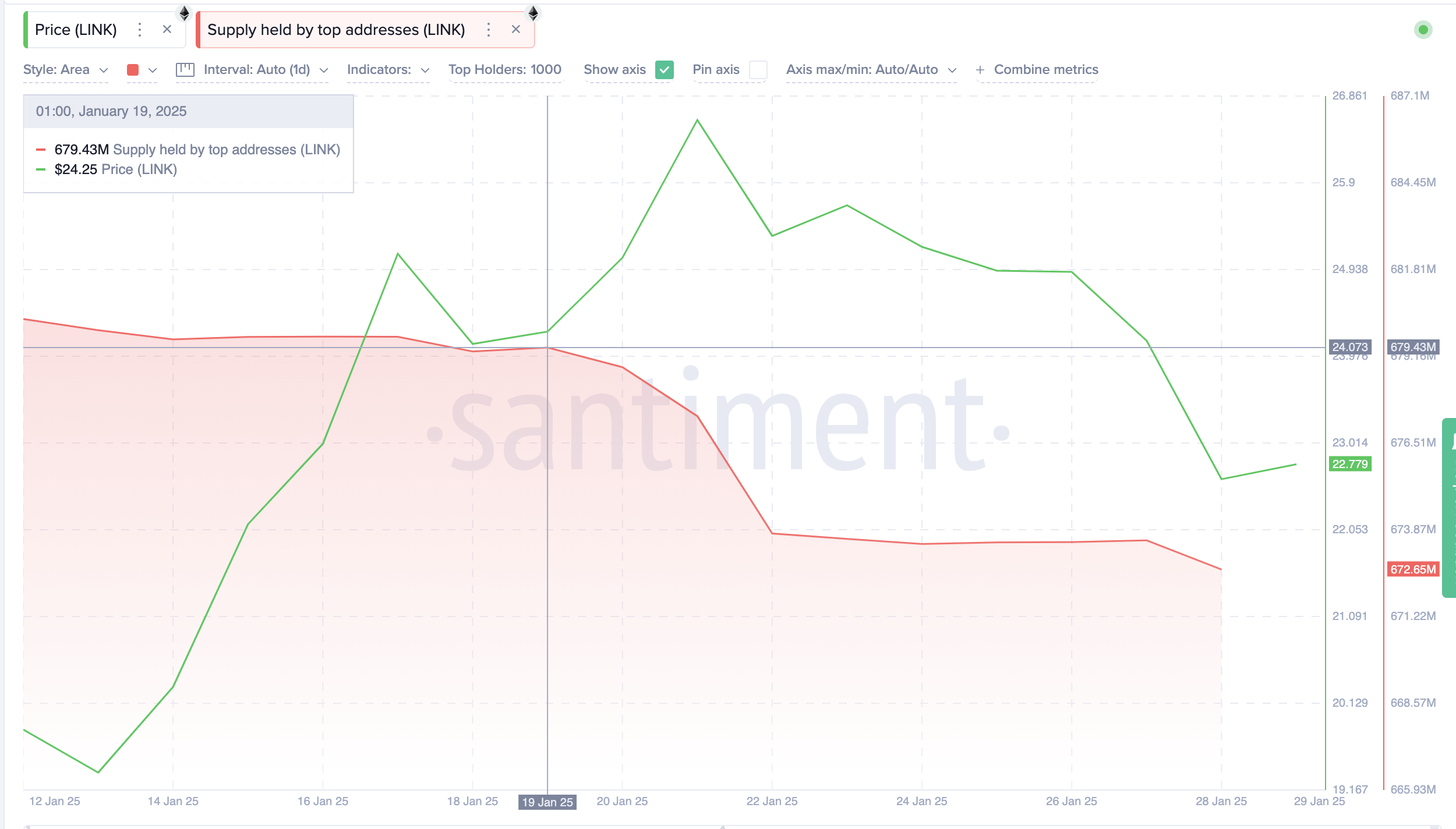Click Combine metrics button
The height and width of the screenshot is (829, 1456).
pos(1037,70)
